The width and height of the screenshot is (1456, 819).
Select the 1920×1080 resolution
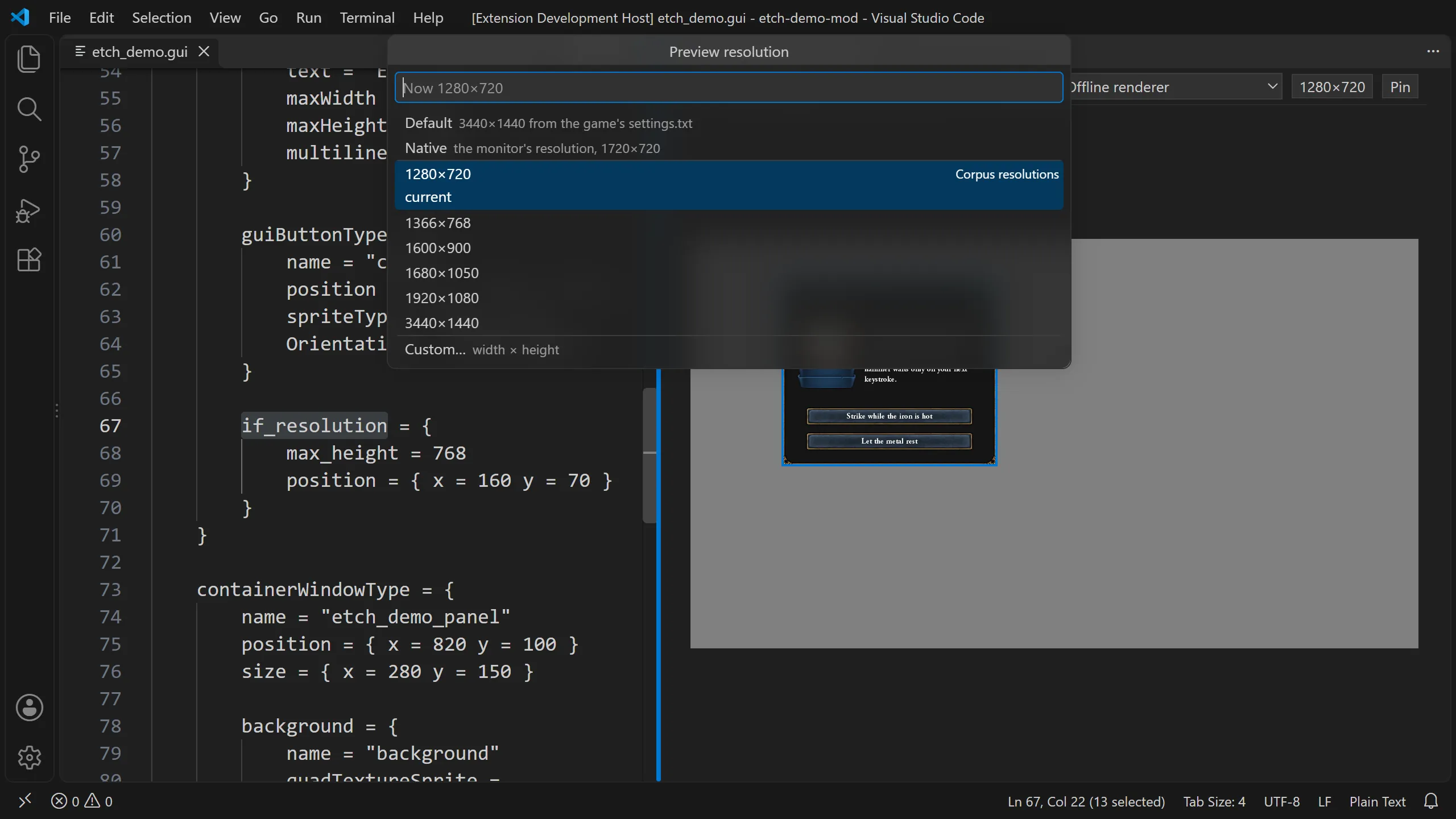pos(729,298)
